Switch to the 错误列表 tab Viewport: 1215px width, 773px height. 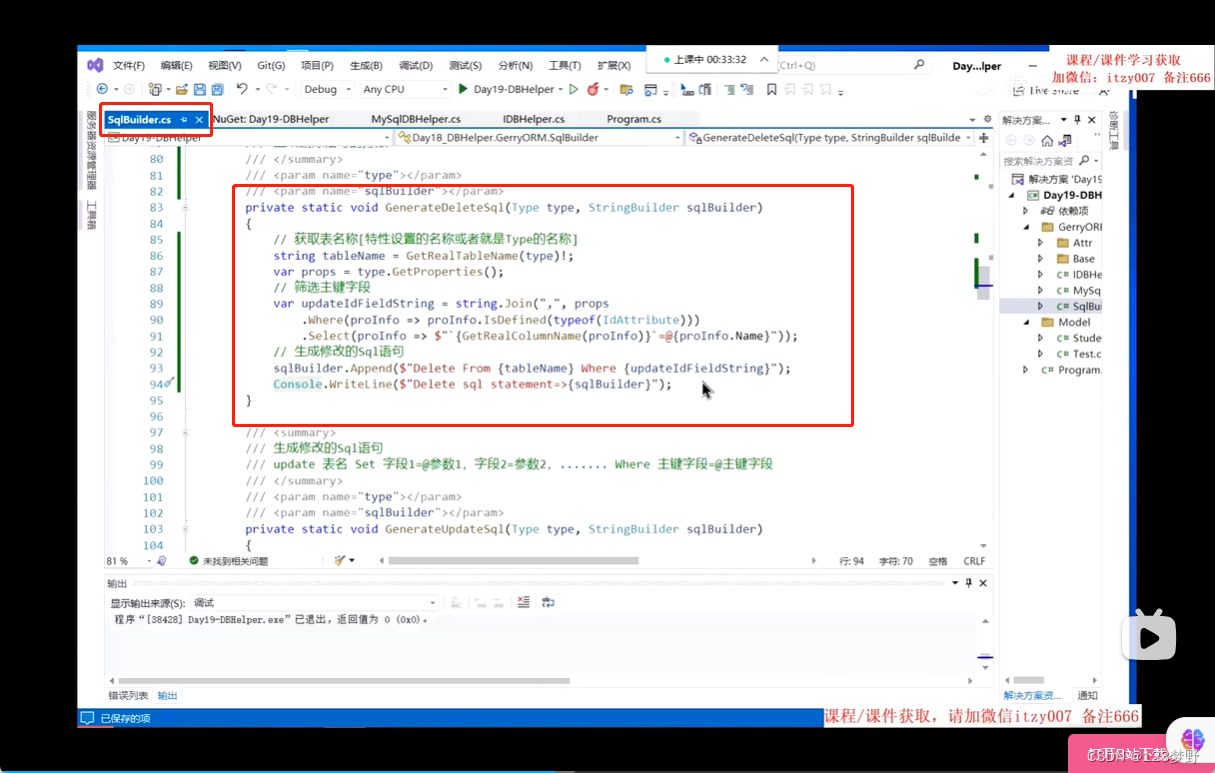[x=128, y=695]
